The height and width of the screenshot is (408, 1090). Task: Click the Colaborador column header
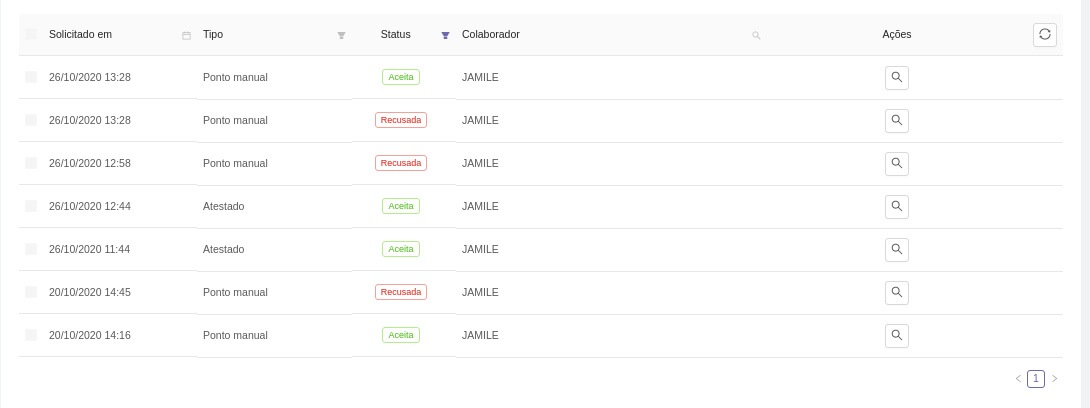pos(491,34)
